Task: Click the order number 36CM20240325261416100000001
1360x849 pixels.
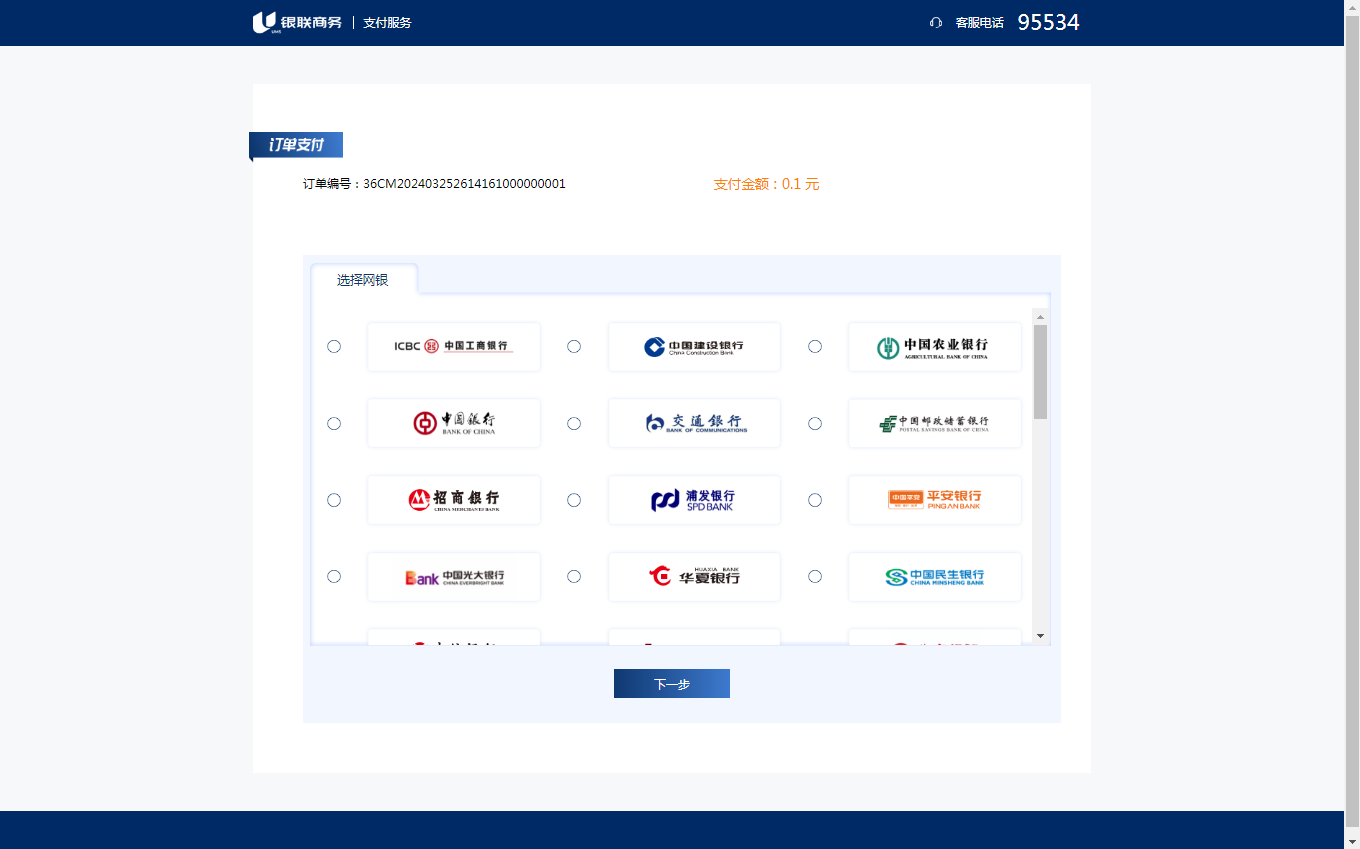Action: (x=464, y=184)
